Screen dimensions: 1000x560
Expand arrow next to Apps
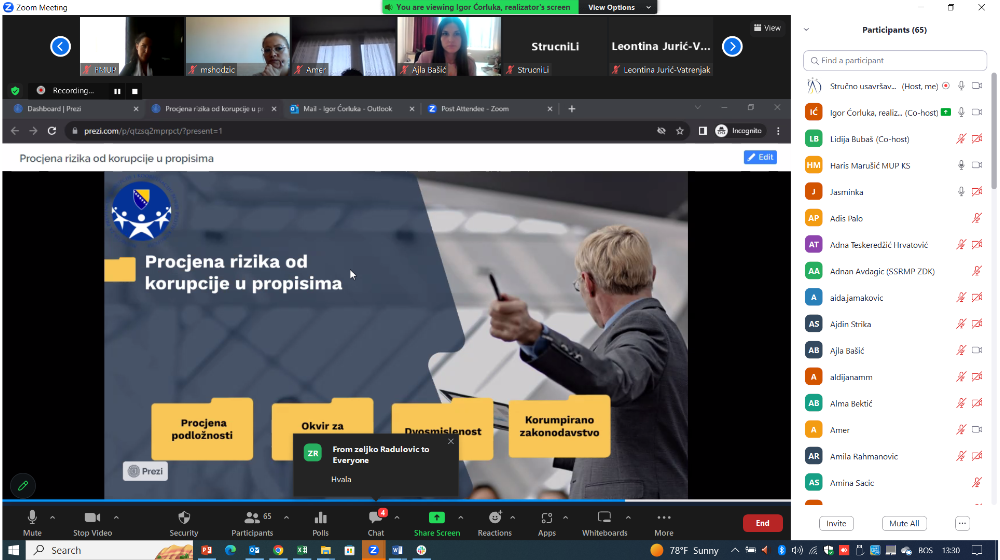coord(565,517)
